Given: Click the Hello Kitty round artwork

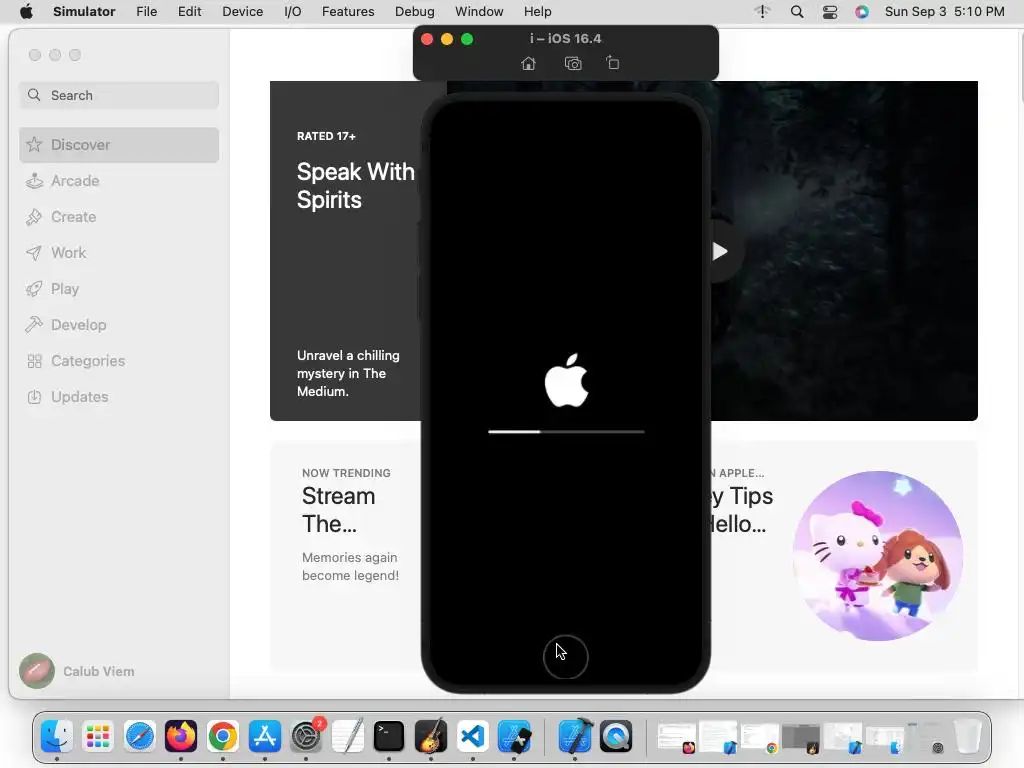Looking at the screenshot, I should [x=878, y=556].
